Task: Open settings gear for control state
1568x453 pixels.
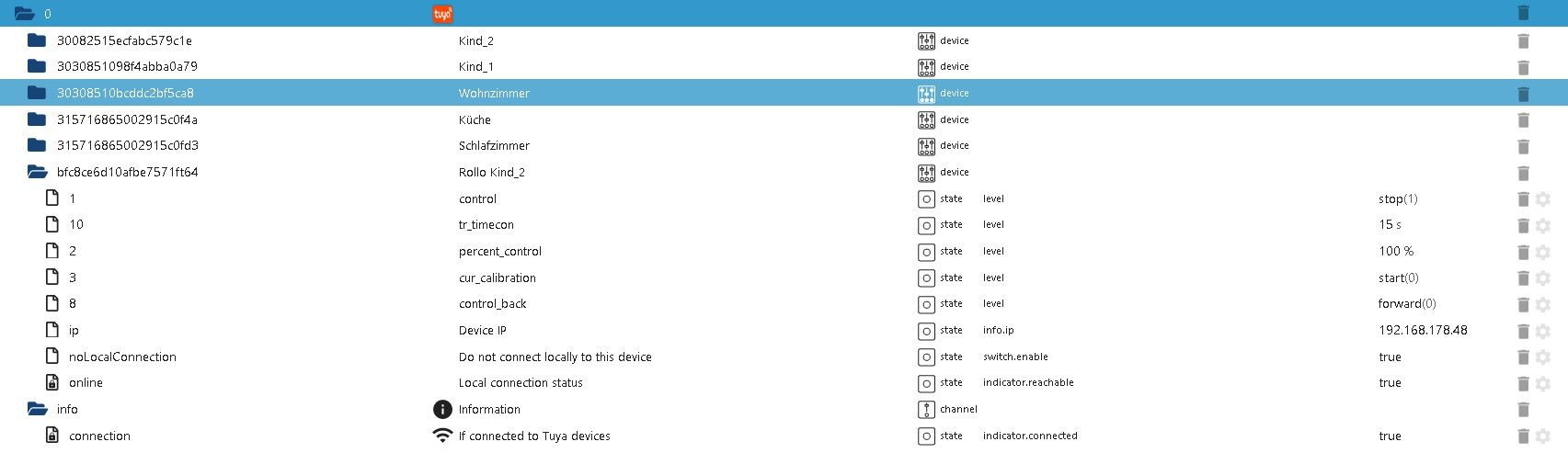Action: [1543, 199]
